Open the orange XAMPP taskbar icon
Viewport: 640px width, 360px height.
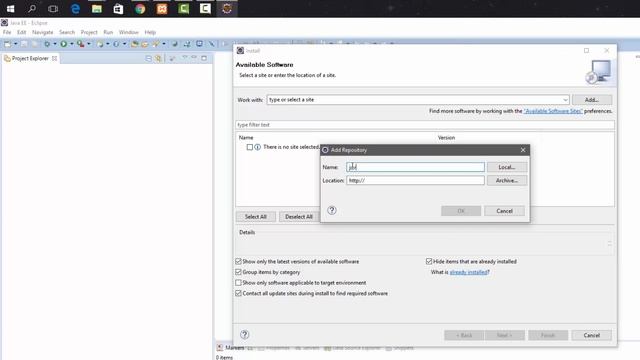point(162,9)
